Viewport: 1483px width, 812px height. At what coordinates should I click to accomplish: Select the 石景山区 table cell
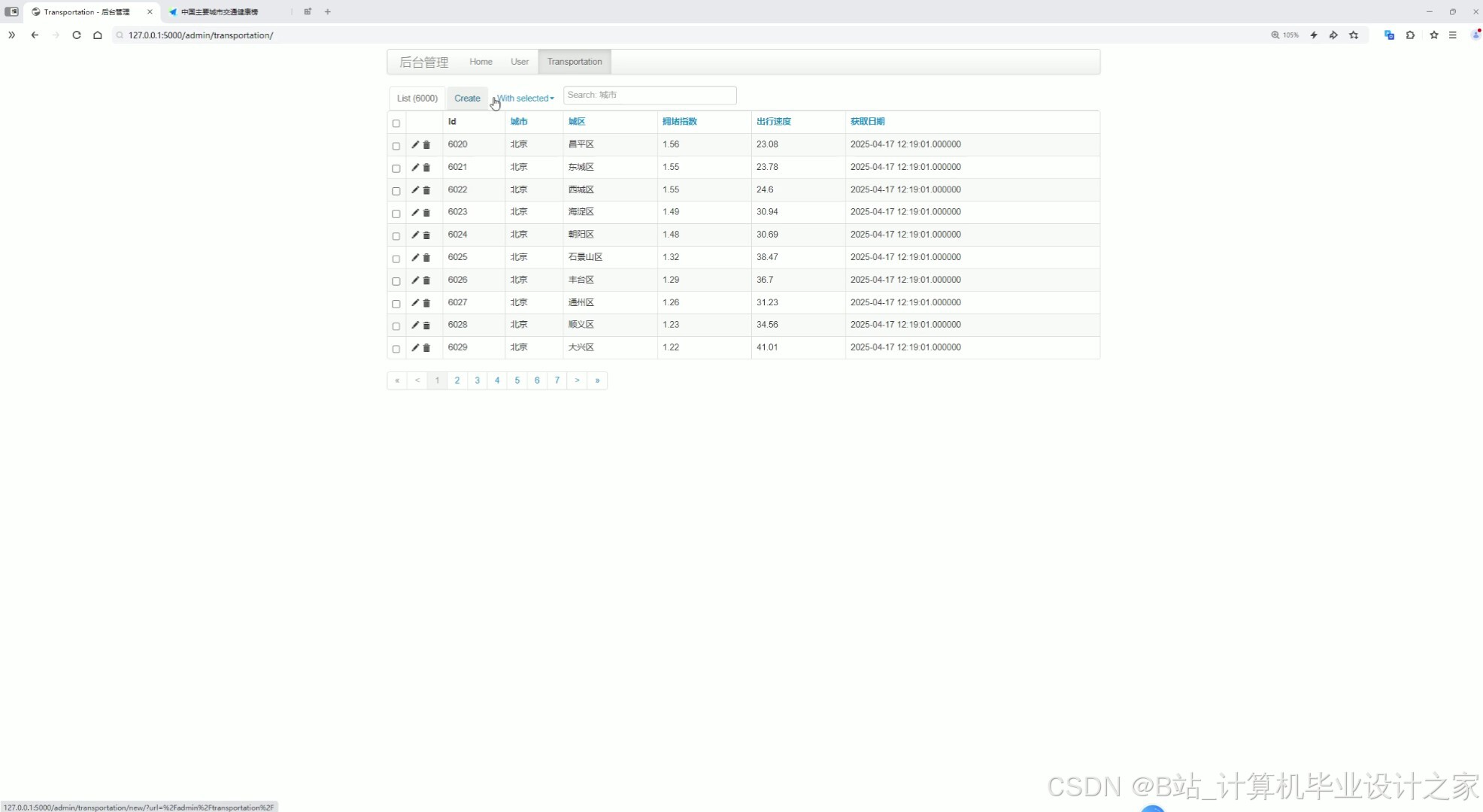(610, 257)
